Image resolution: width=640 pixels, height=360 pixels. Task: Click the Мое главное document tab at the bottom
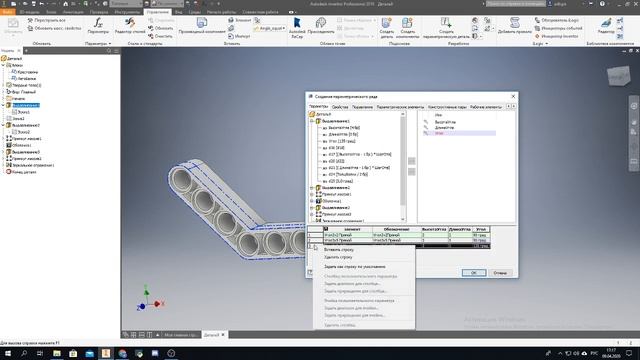[182, 335]
